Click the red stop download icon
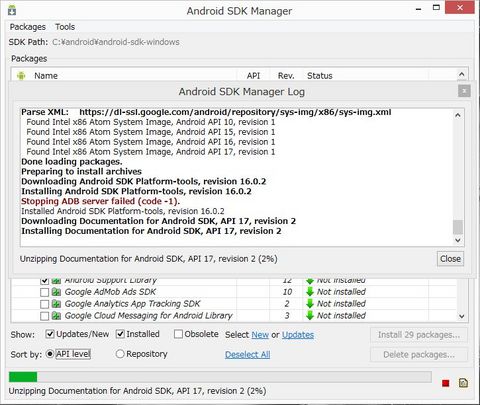 446,383
